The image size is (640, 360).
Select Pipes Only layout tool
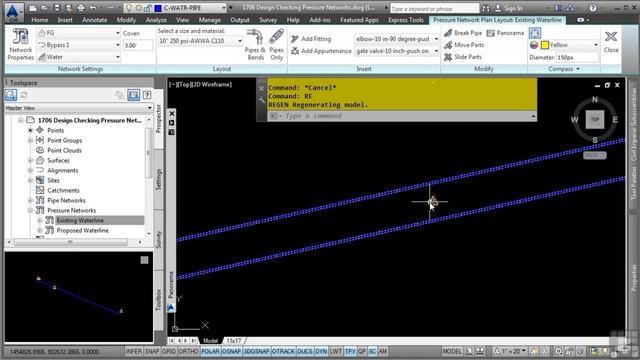(276, 45)
